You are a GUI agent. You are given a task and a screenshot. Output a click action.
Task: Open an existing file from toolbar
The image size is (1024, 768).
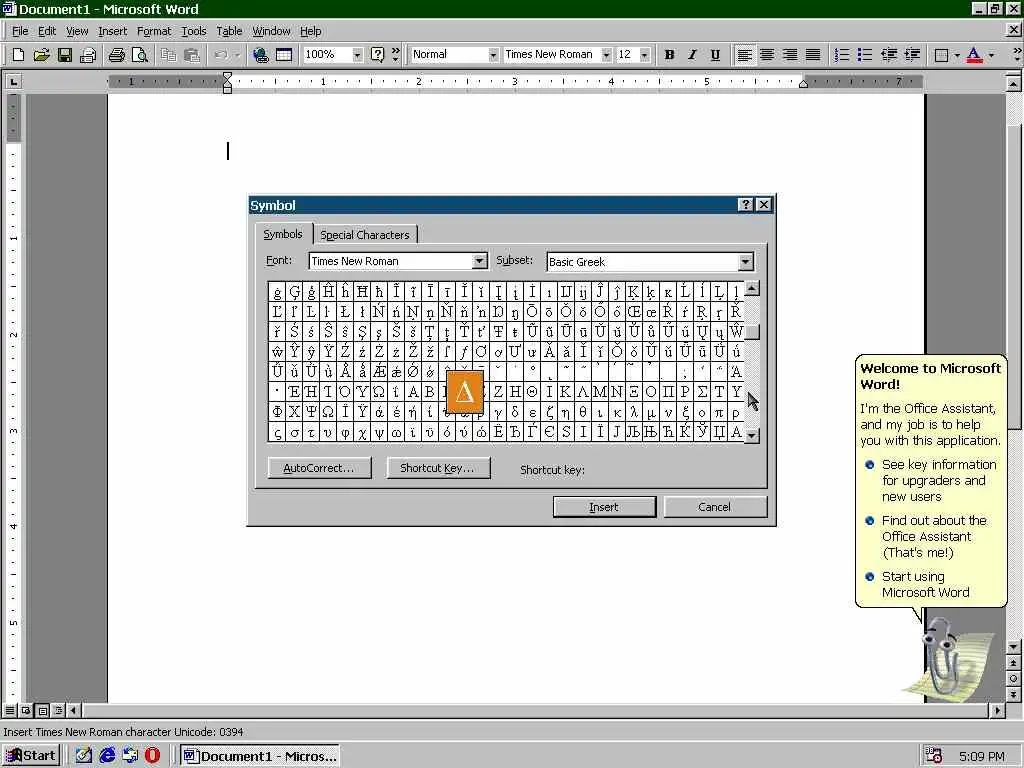tap(41, 55)
